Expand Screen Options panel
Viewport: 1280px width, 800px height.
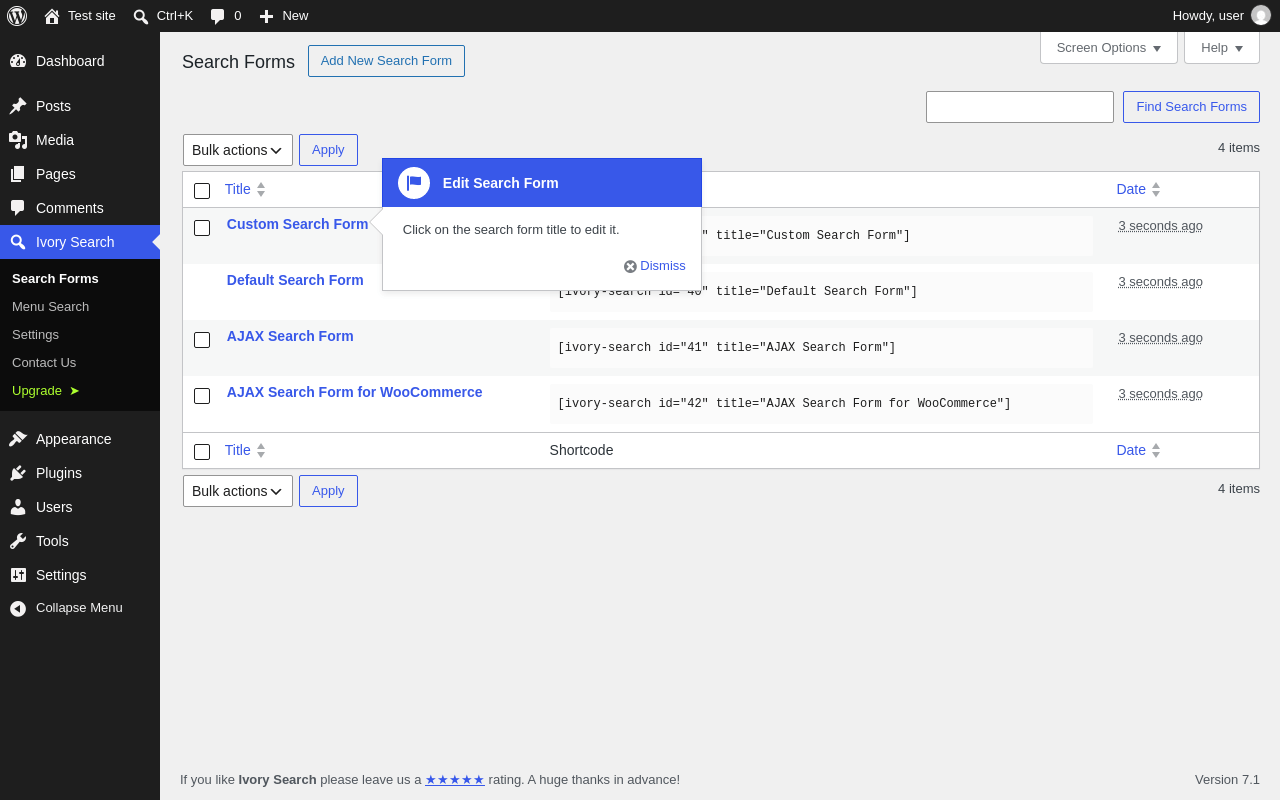[1109, 47]
